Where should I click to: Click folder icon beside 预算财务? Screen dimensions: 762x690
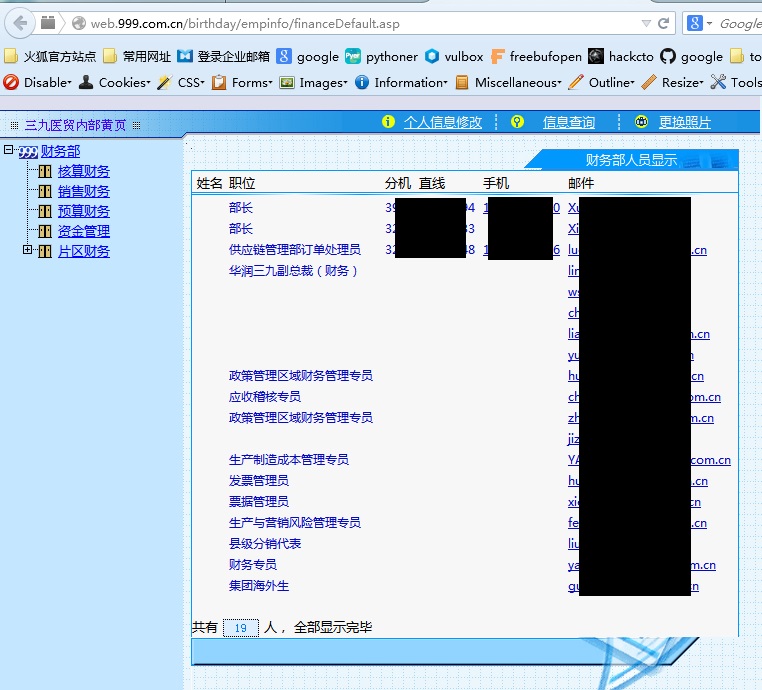tap(45, 211)
